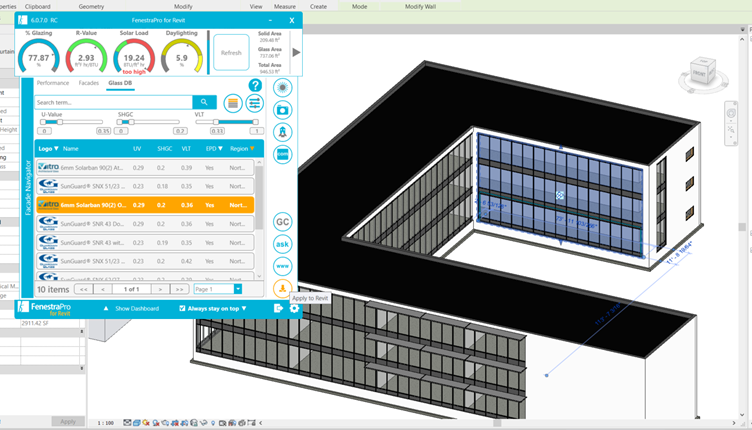752x430 pixels.
Task: Click the light bulb reveal hidden elements icon
Action: coord(213,423)
